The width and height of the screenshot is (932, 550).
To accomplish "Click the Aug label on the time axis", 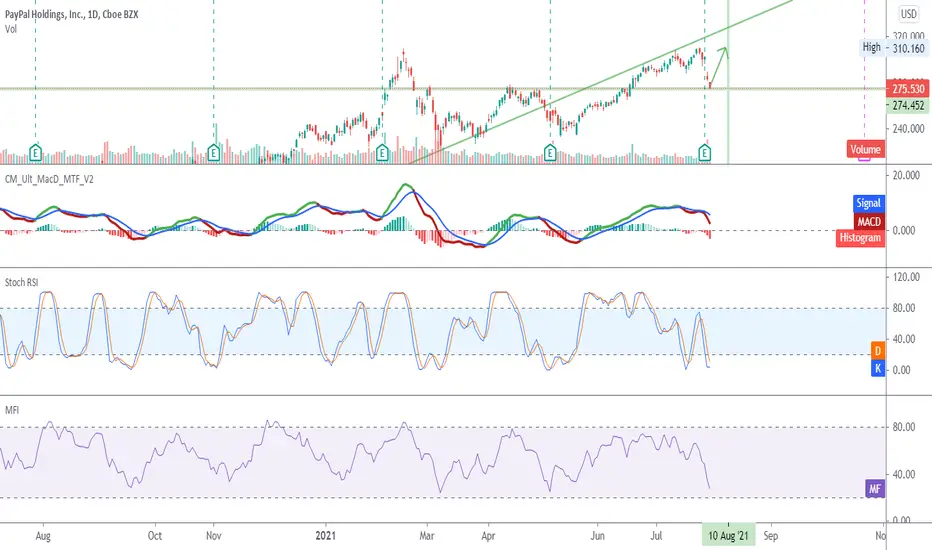I will (43, 536).
